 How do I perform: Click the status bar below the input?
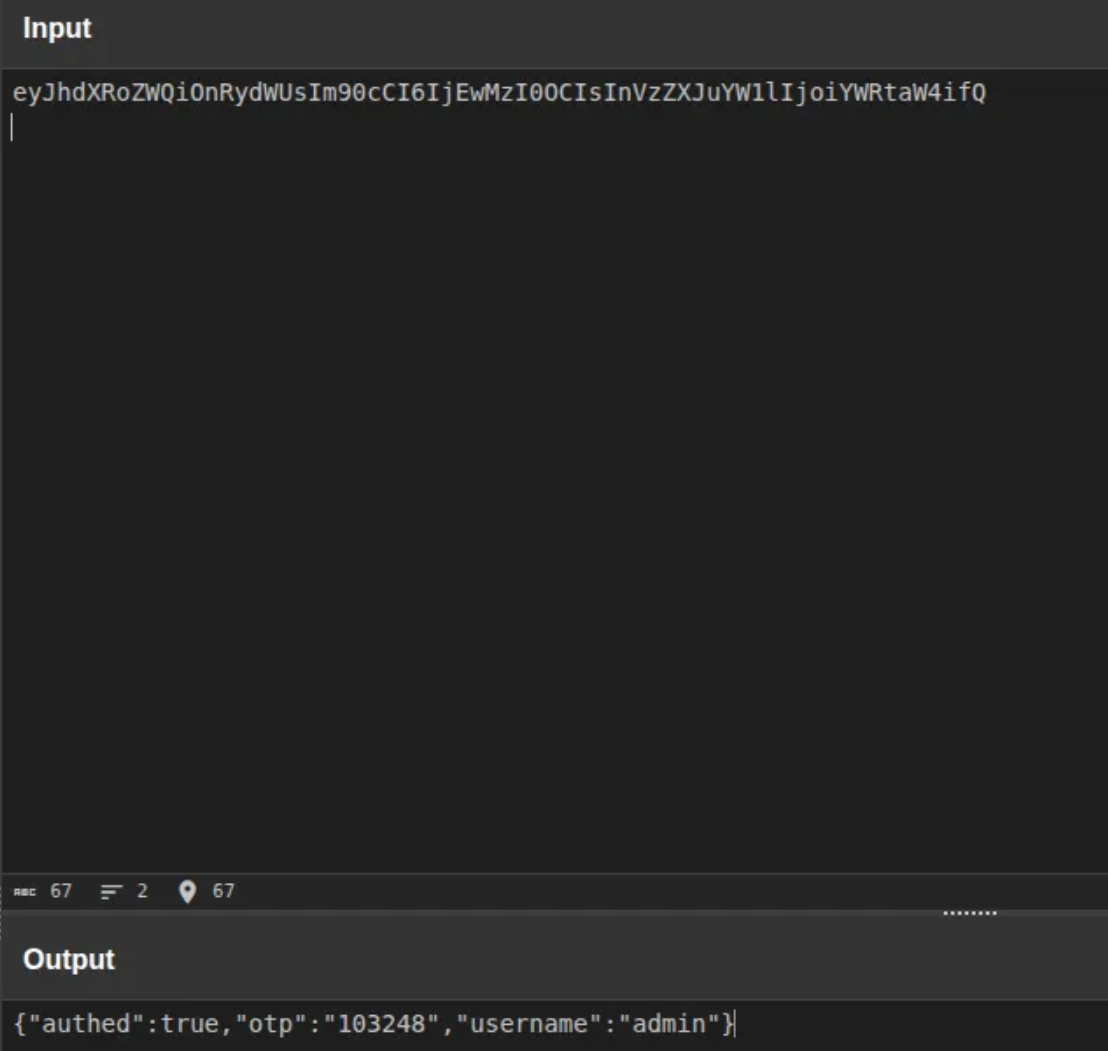(400, 890)
